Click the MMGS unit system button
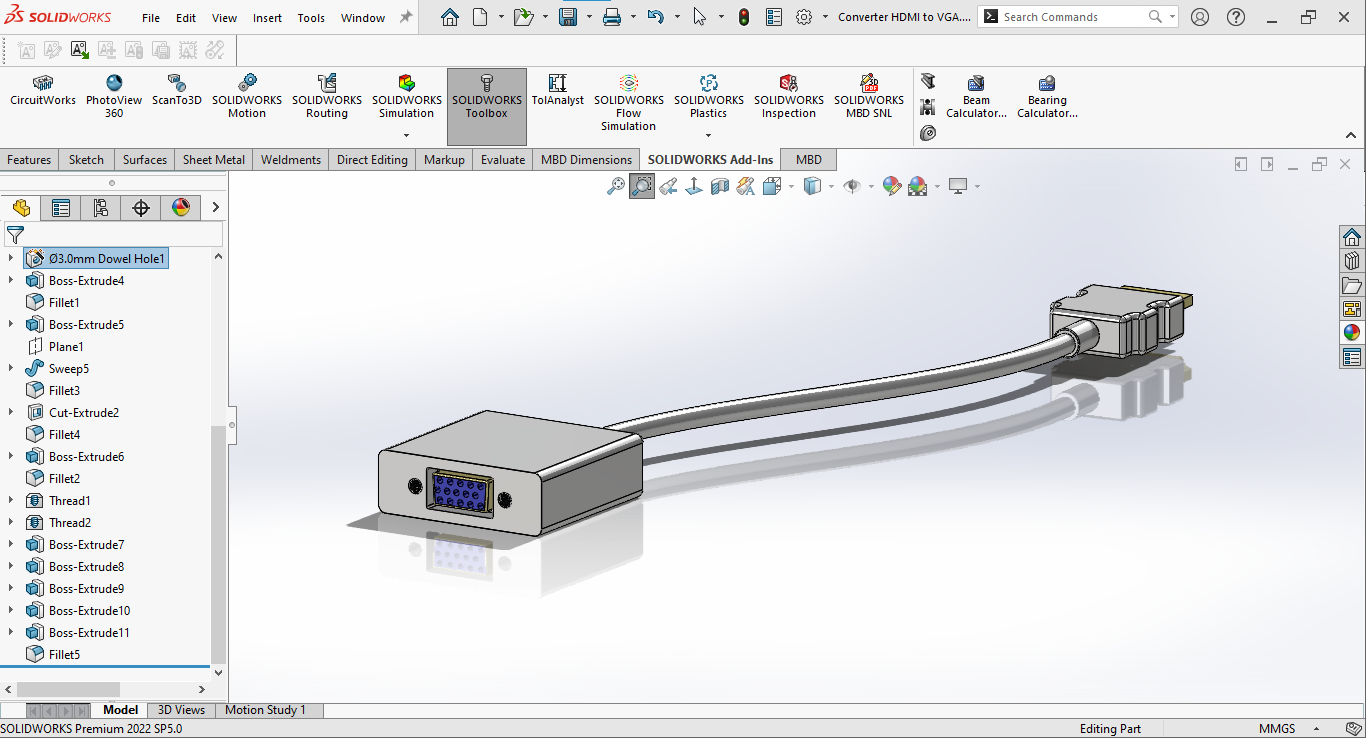The width and height of the screenshot is (1366, 738). 1276,729
